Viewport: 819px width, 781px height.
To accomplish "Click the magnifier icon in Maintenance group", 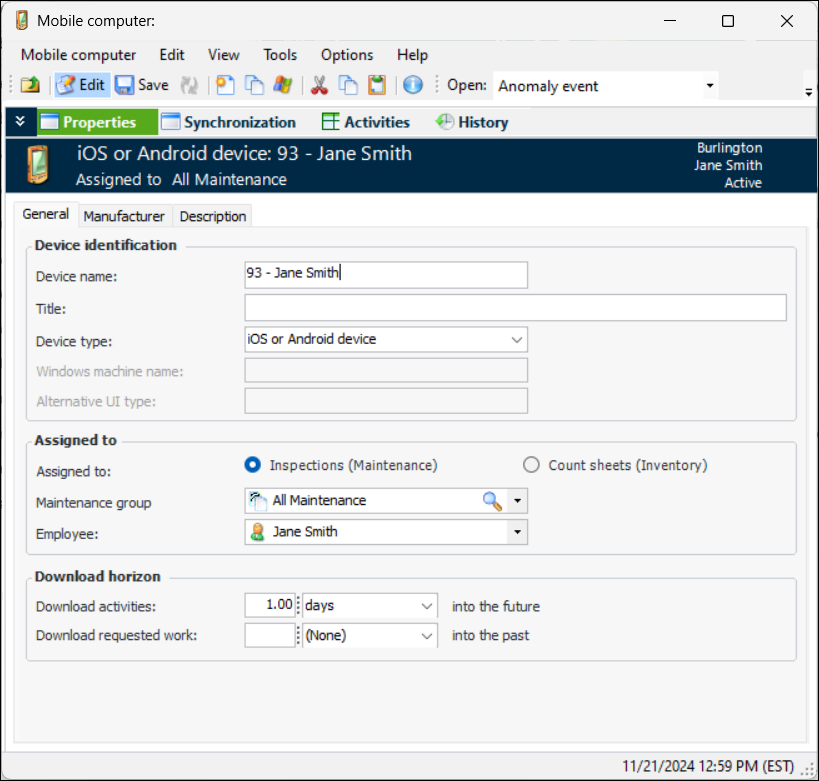I will pos(492,500).
